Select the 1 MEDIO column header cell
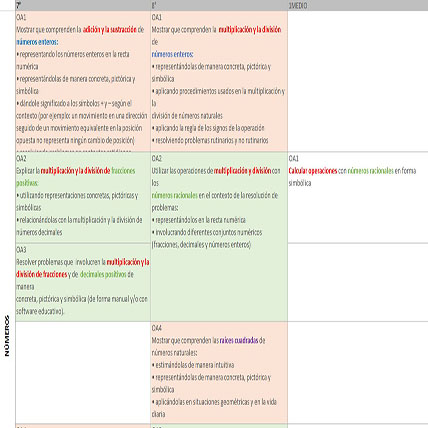Image resolution: width=428 pixels, height=428 pixels. (358, 5)
